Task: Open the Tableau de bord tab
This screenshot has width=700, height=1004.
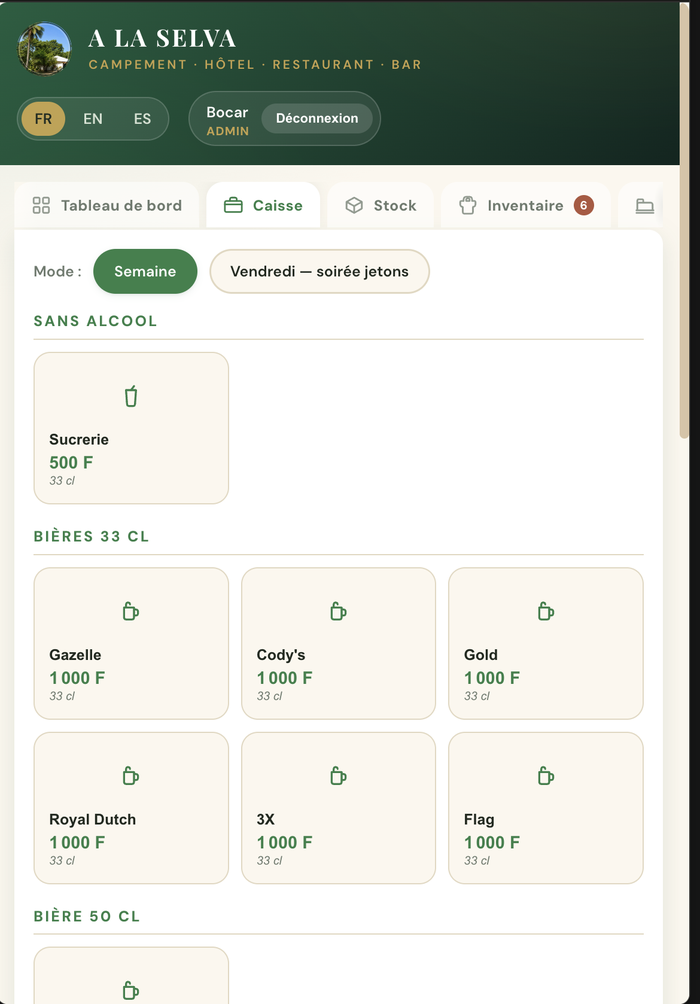Action: tap(107, 206)
